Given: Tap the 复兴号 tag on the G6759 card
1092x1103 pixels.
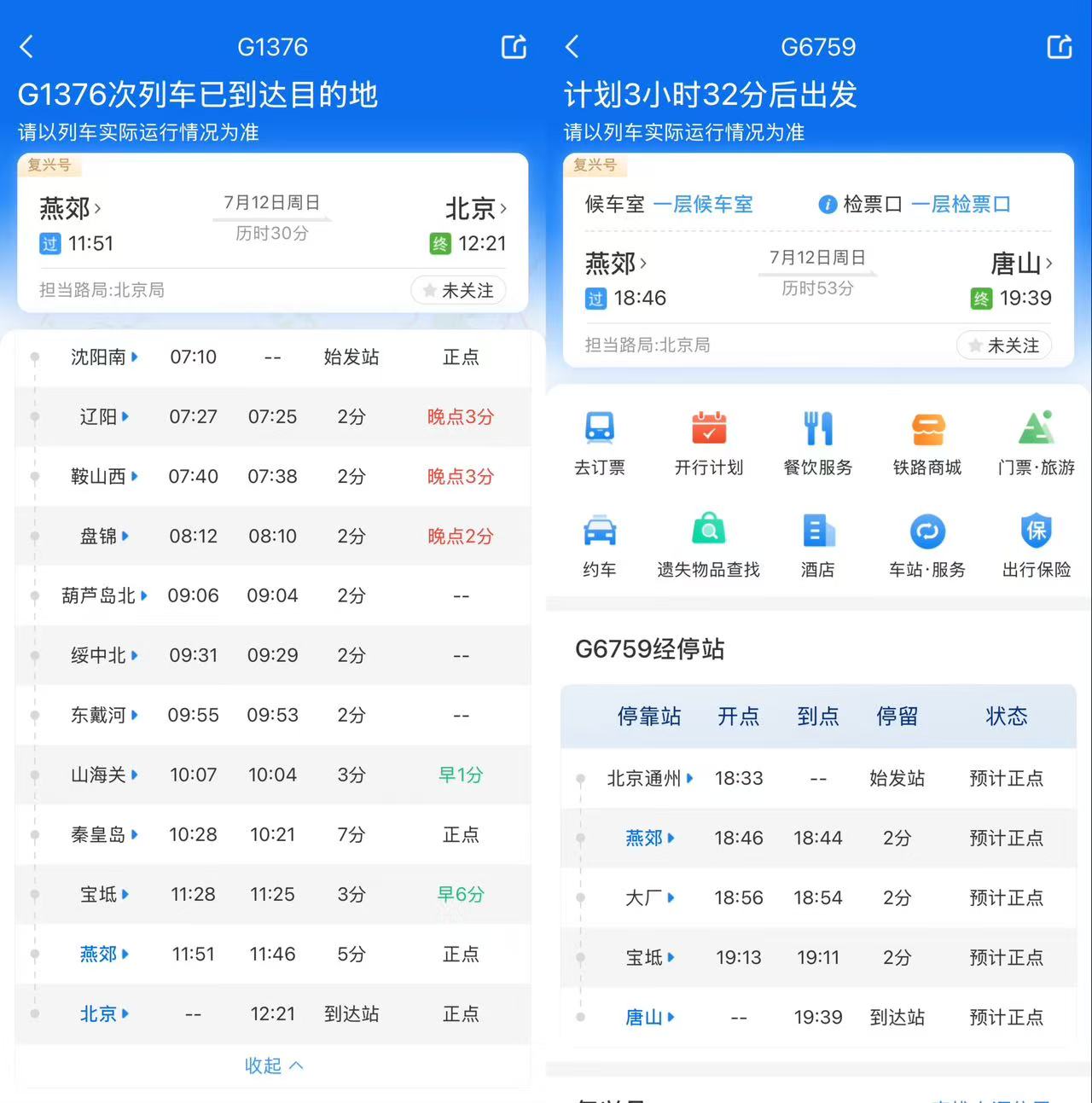Looking at the screenshot, I should tap(595, 165).
